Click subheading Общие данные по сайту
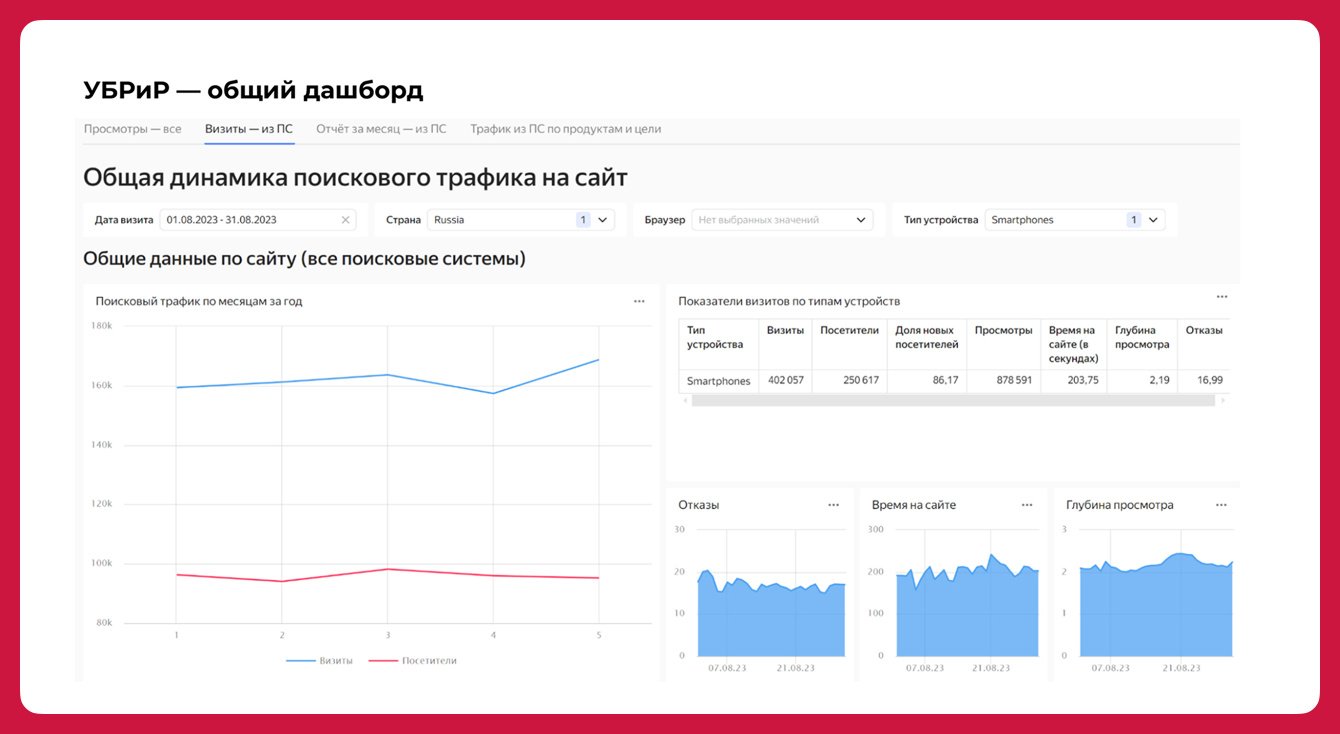Screen dimensions: 1340x734 [305, 259]
